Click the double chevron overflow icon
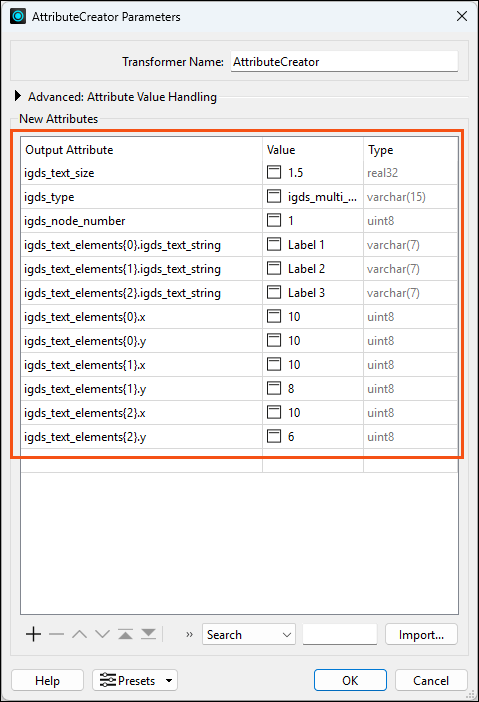This screenshot has width=479, height=702. pos(189,634)
